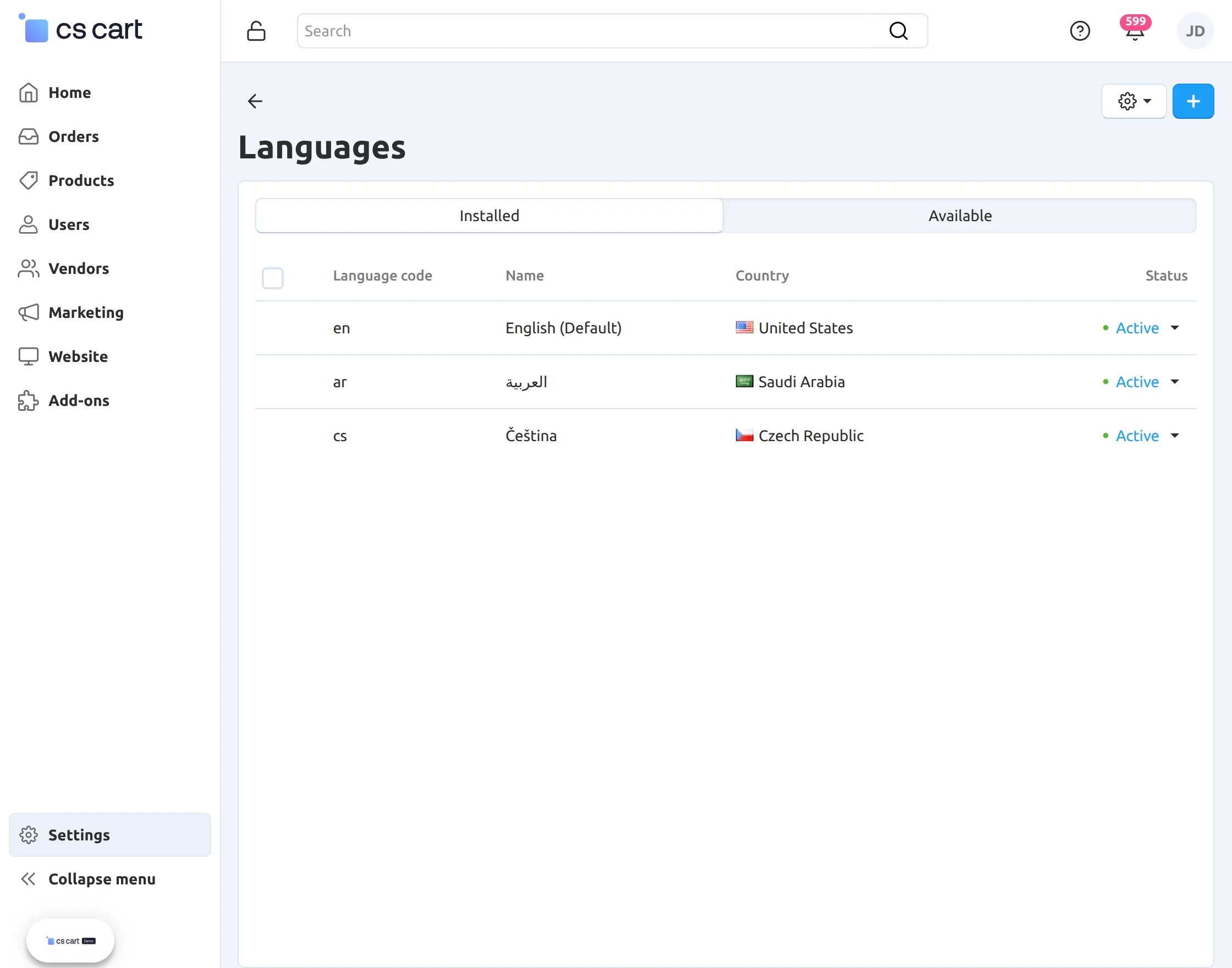Viewport: 1232px width, 968px height.
Task: Click the Collapse menu double-chevron icon
Action: point(29,879)
